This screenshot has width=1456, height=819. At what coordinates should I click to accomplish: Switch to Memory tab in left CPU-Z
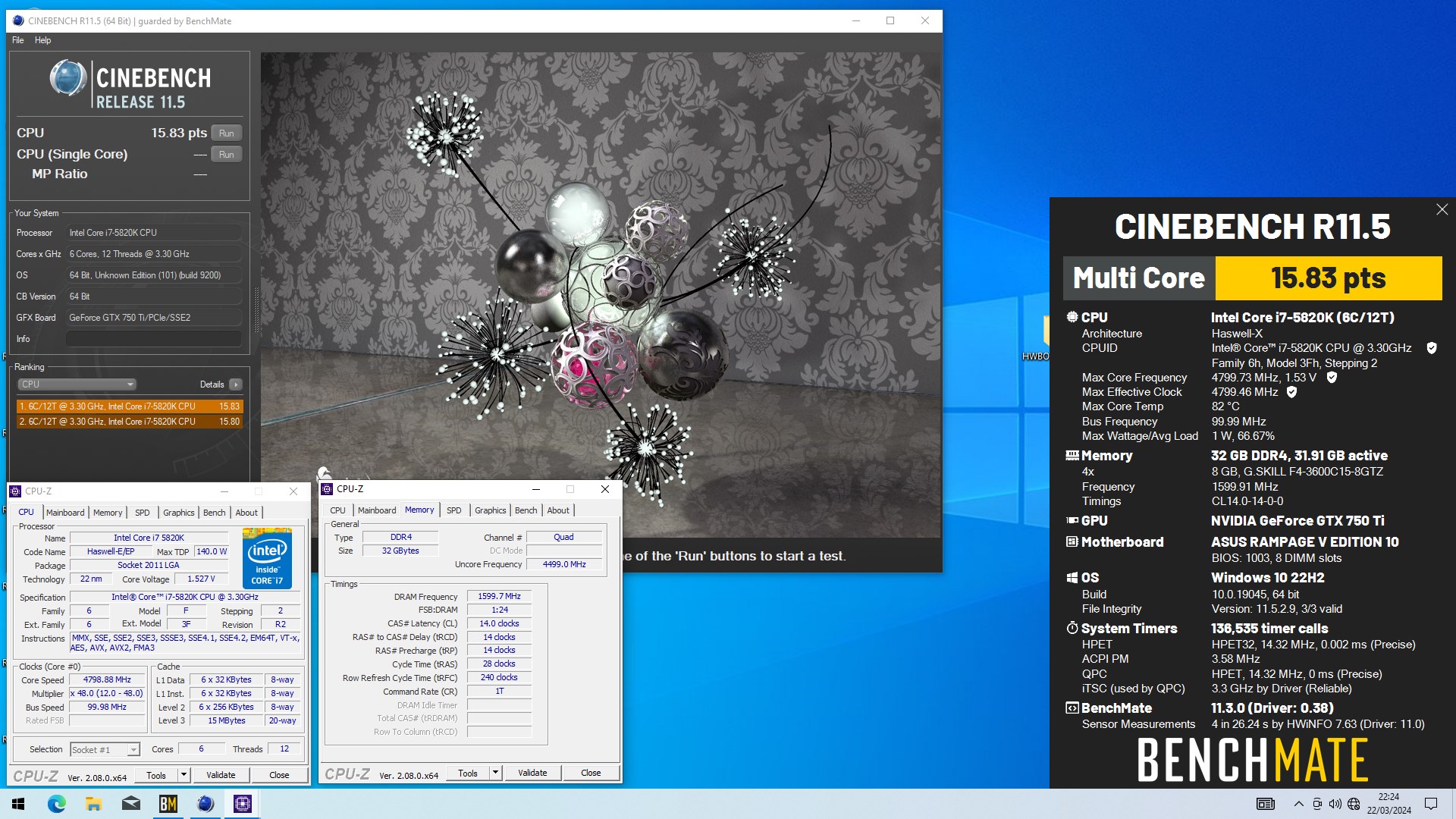click(x=108, y=513)
